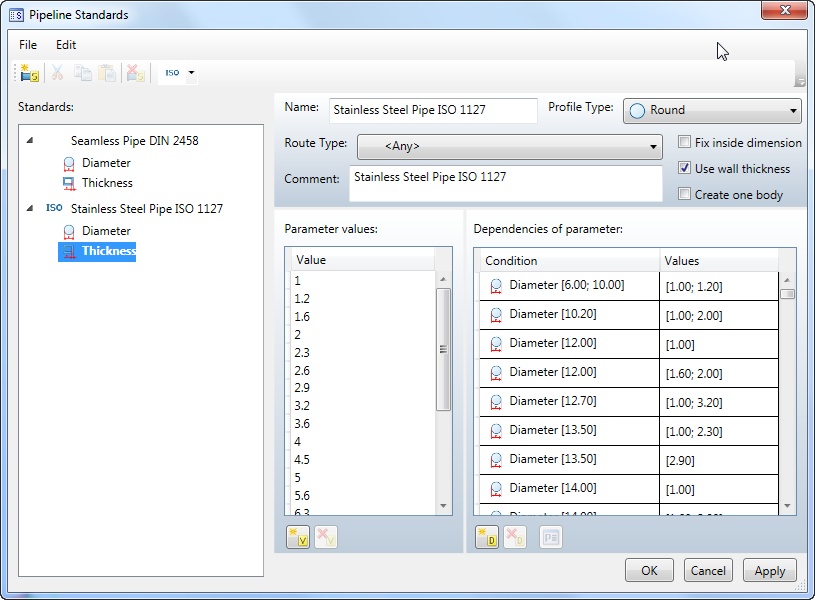The image size is (815, 600).
Task: Open the Profile Type Round dropdown
Action: 712,111
